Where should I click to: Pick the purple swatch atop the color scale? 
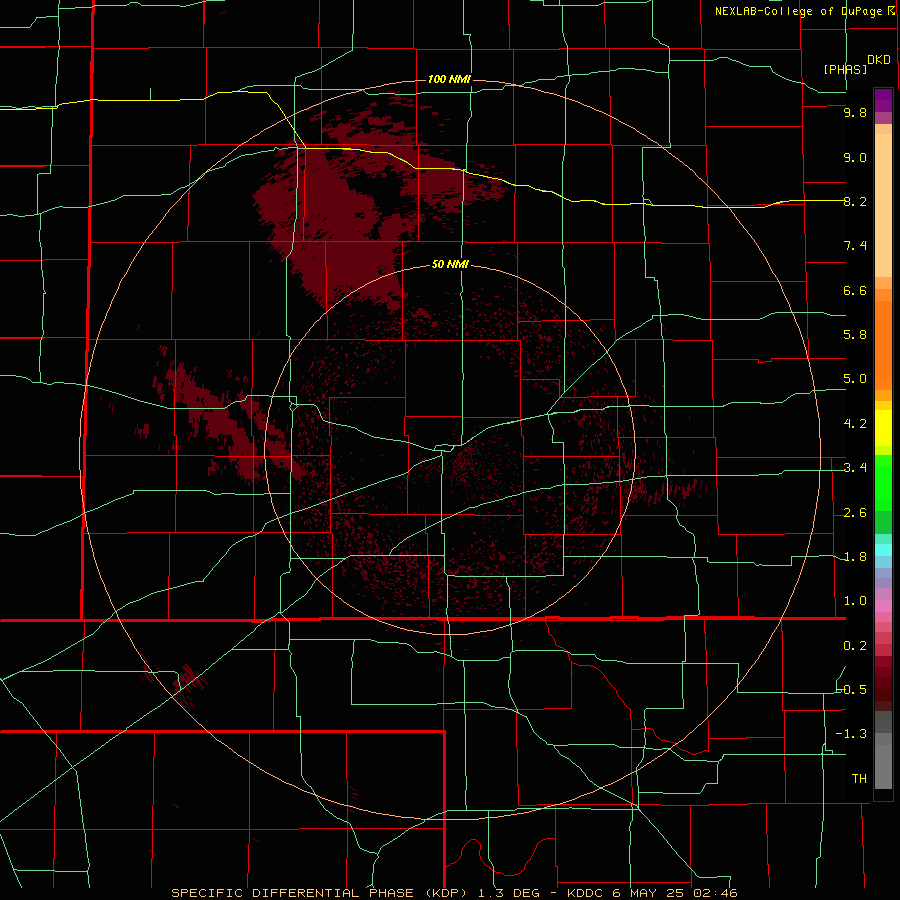tap(883, 100)
